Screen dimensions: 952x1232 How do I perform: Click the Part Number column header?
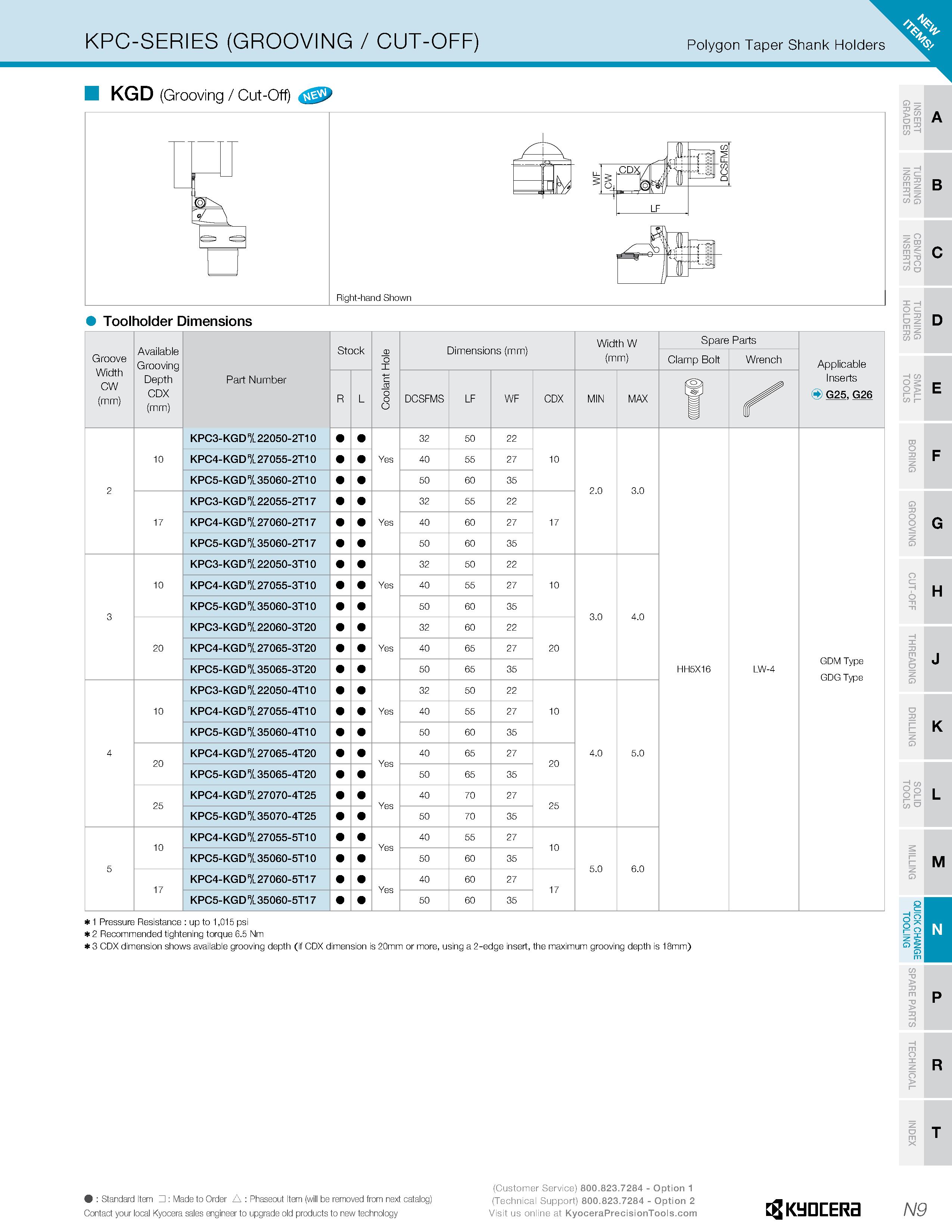[x=256, y=380]
